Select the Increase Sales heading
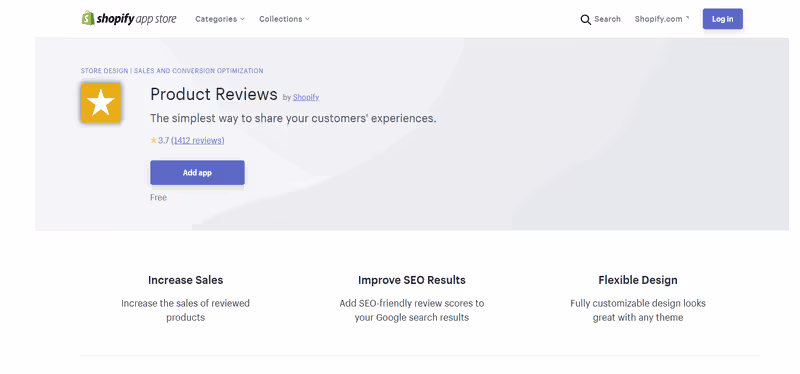The width and height of the screenshot is (800, 374). point(185,280)
